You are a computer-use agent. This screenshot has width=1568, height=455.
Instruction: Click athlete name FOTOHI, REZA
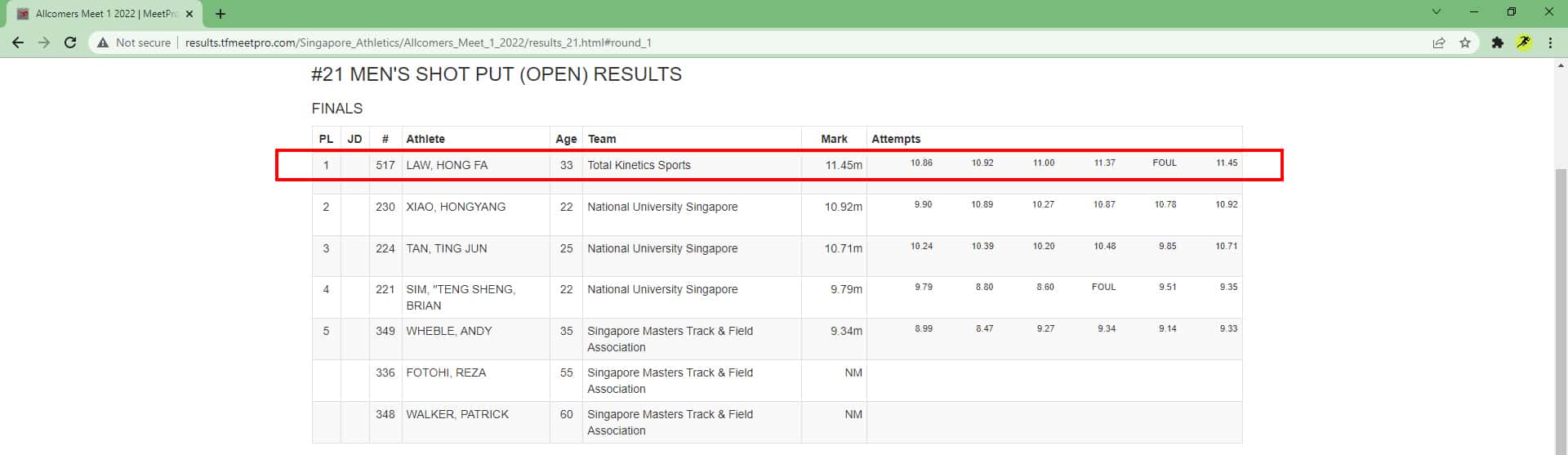click(x=446, y=372)
